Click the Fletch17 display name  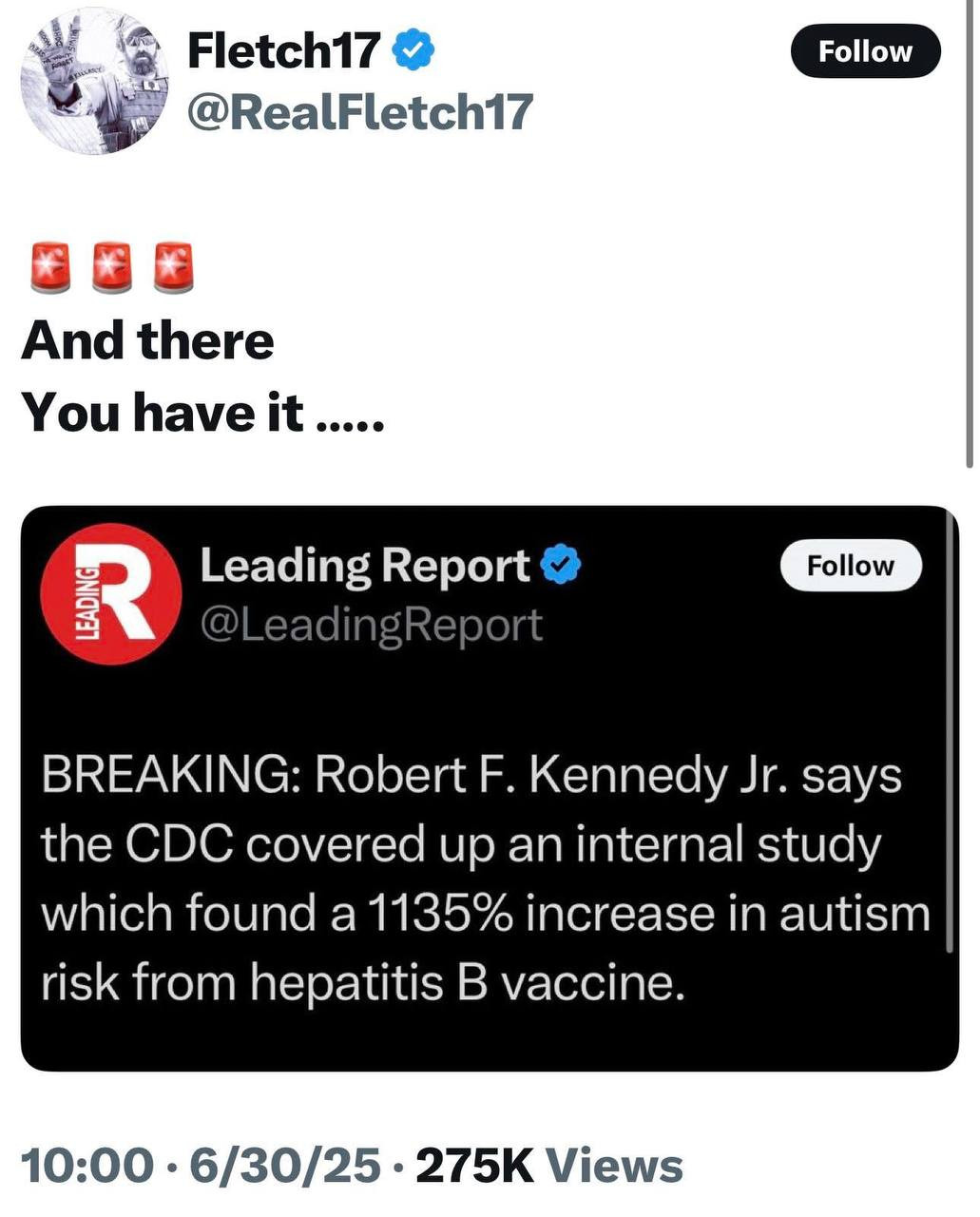pyautogui.click(x=284, y=50)
